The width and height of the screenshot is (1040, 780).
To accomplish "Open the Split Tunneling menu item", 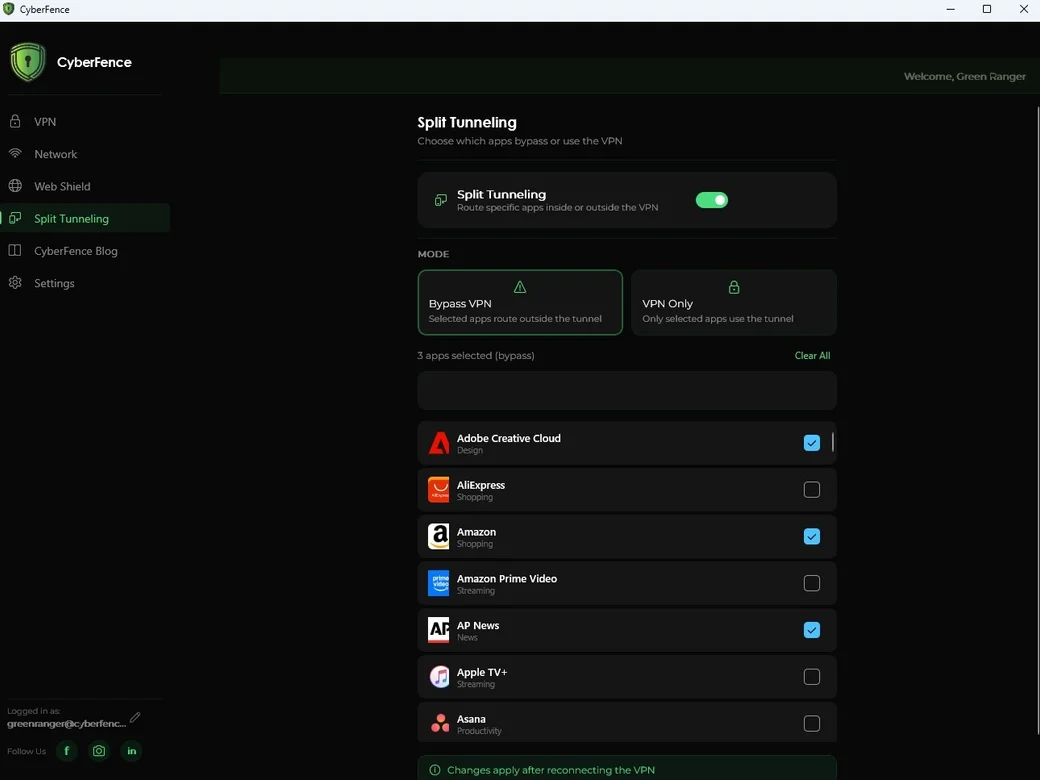I will [85, 218].
